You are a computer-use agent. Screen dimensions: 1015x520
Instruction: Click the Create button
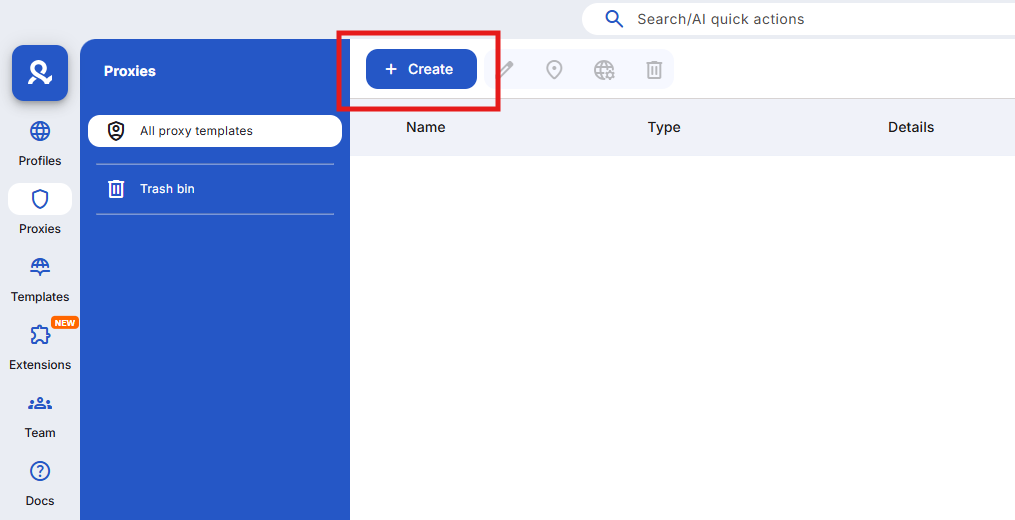(421, 69)
